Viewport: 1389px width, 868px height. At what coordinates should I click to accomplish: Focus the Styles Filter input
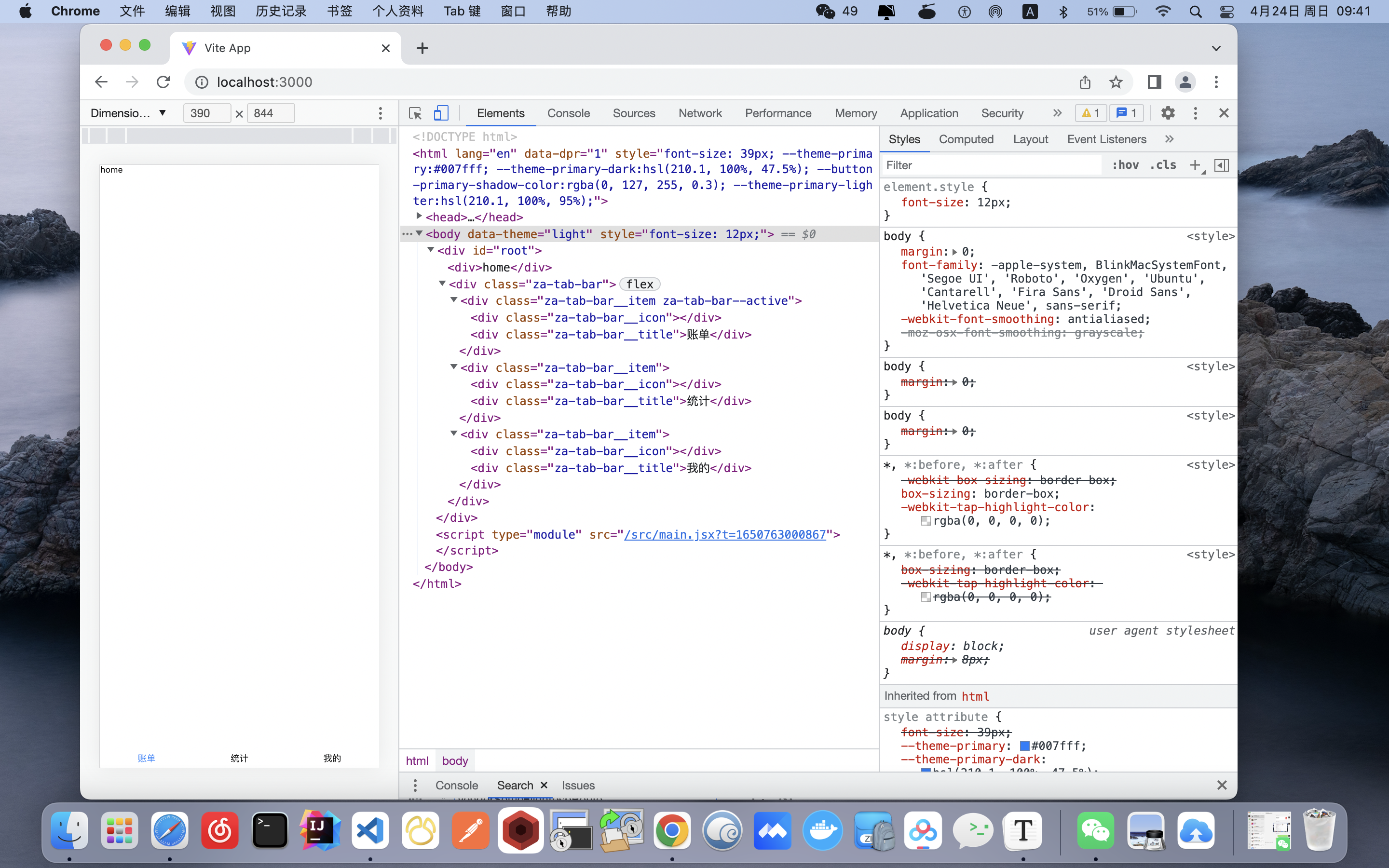click(x=992, y=165)
